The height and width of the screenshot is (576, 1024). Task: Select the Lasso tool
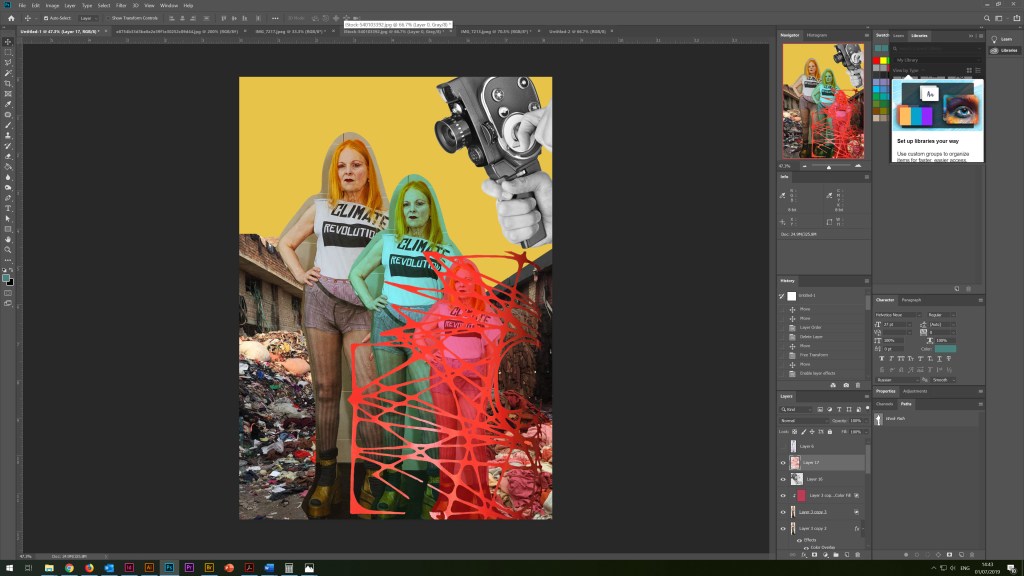[8, 62]
